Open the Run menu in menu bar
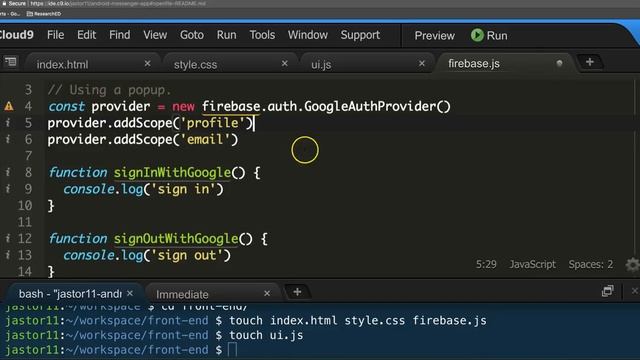 [227, 35]
